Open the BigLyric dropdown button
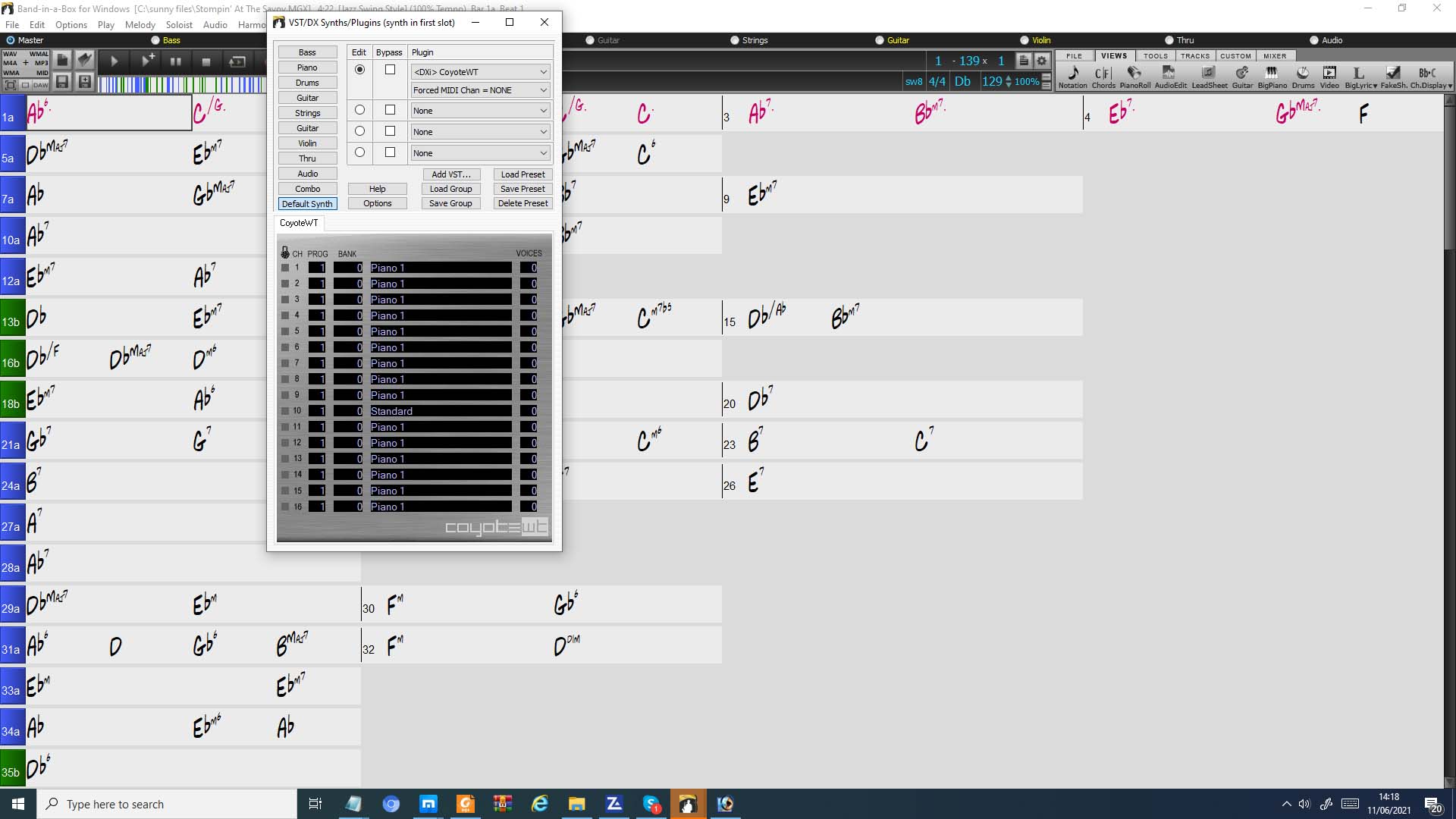 point(1360,77)
